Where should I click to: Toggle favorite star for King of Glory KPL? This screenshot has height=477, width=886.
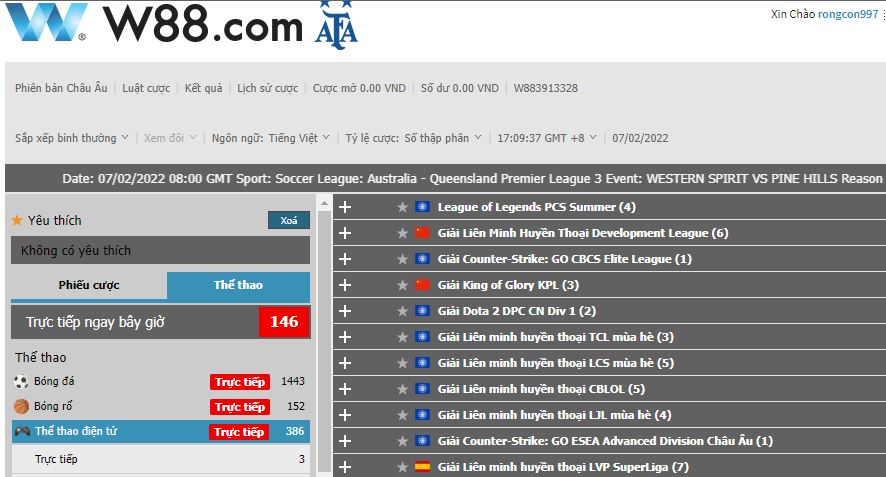402,285
